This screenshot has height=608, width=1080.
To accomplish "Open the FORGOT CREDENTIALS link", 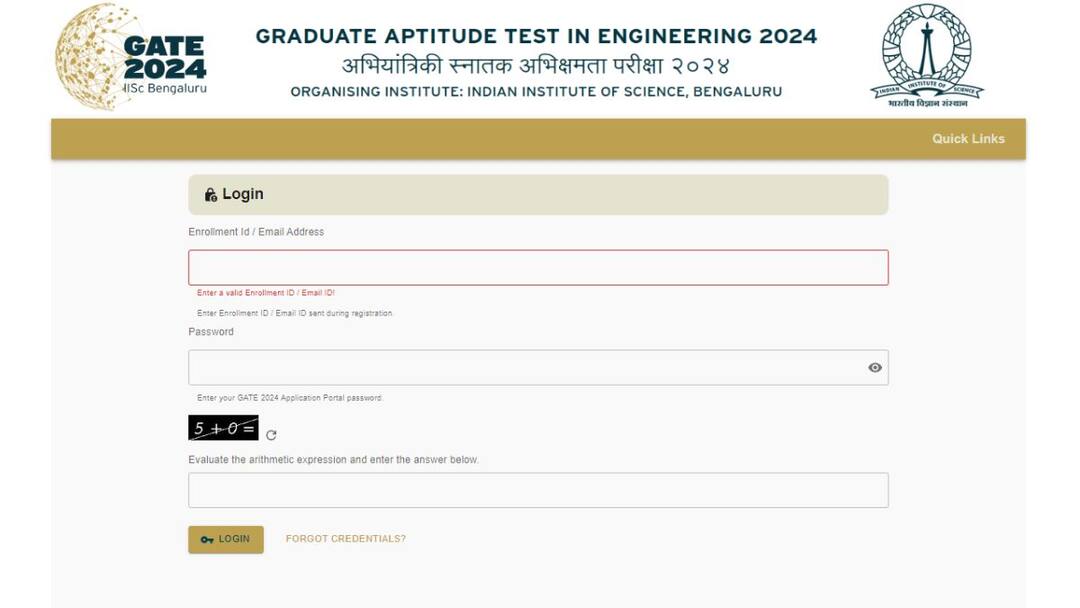I will pyautogui.click(x=345, y=539).
